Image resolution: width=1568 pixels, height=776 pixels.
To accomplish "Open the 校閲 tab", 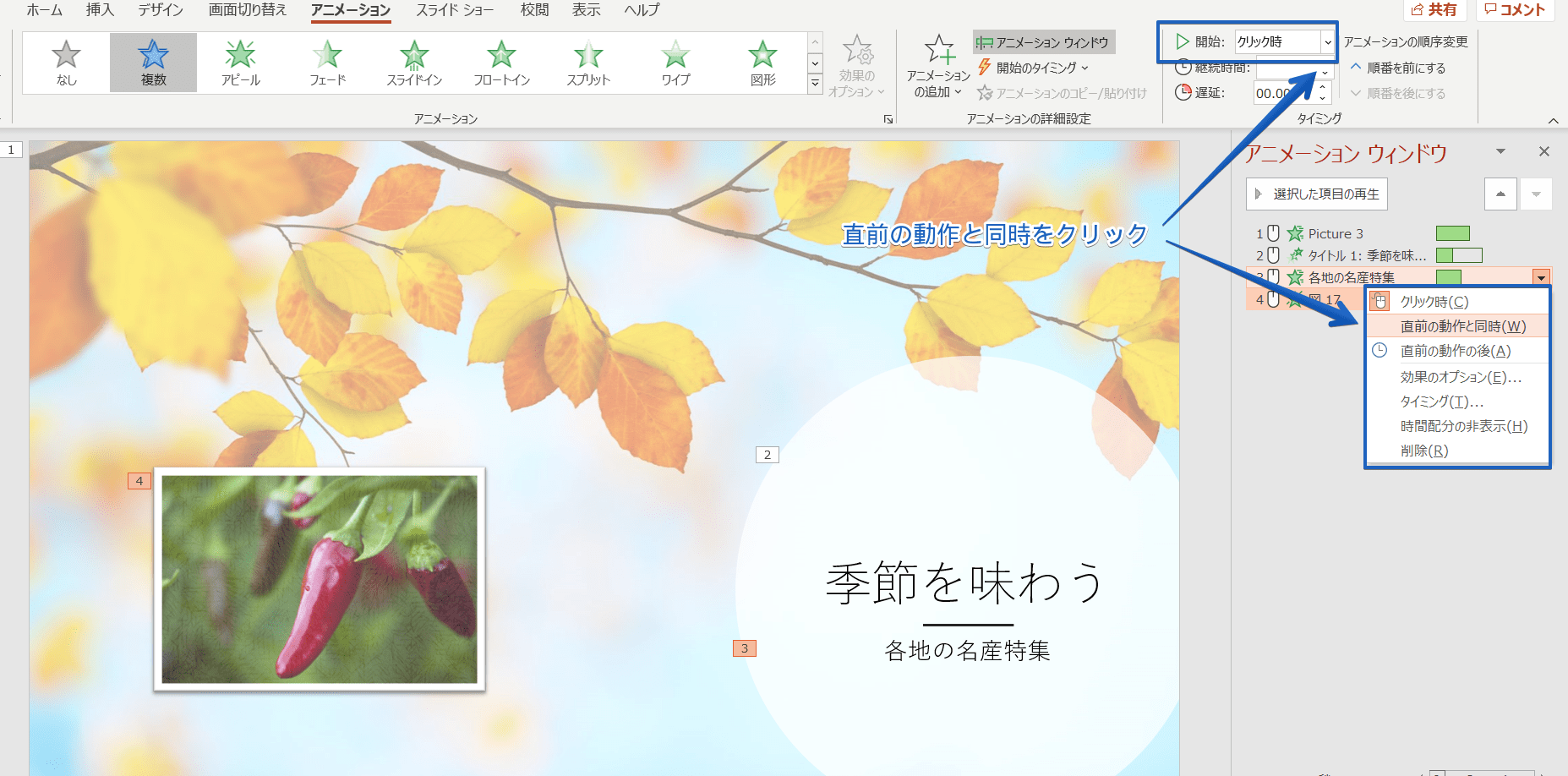I will pos(534,10).
